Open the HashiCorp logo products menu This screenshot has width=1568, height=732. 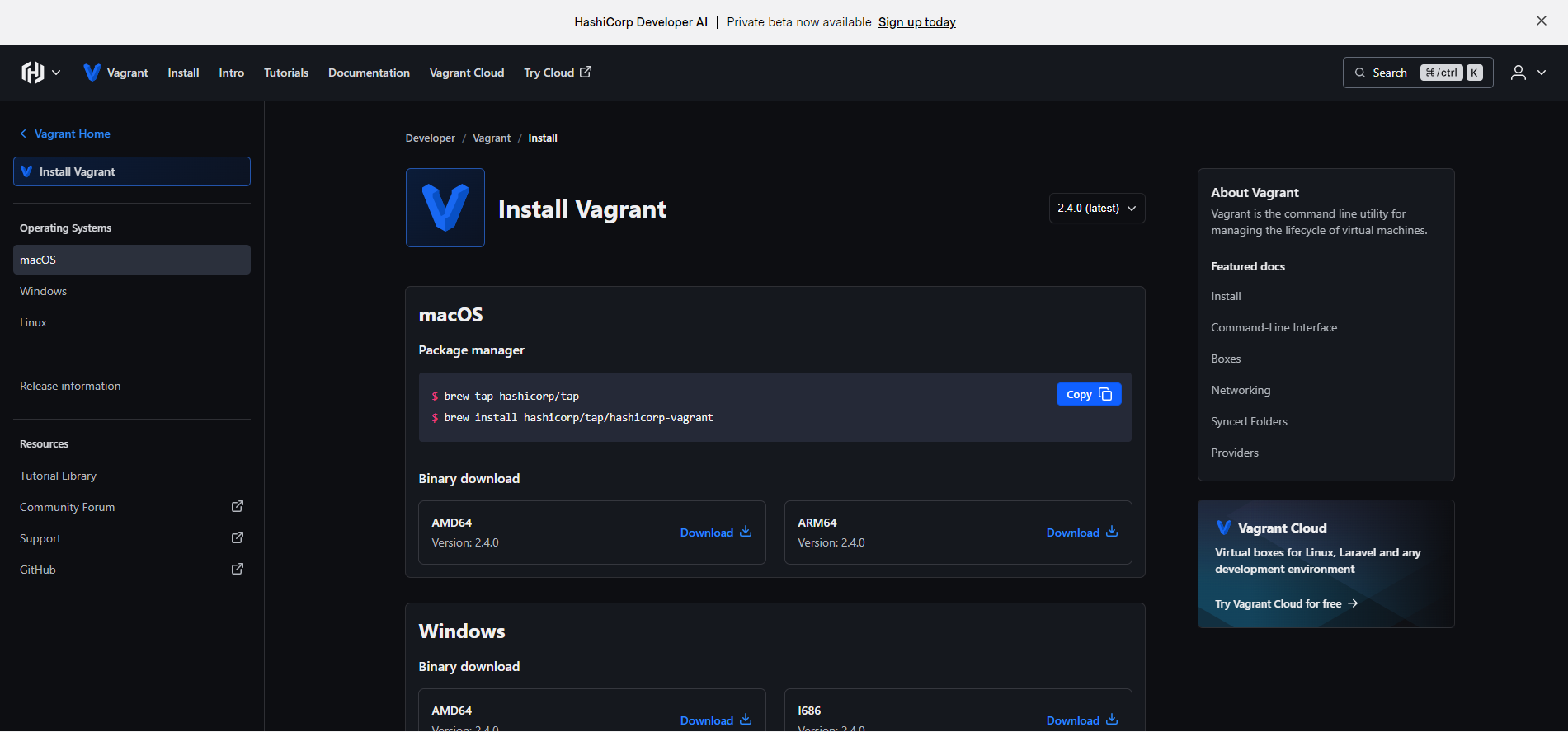point(40,73)
